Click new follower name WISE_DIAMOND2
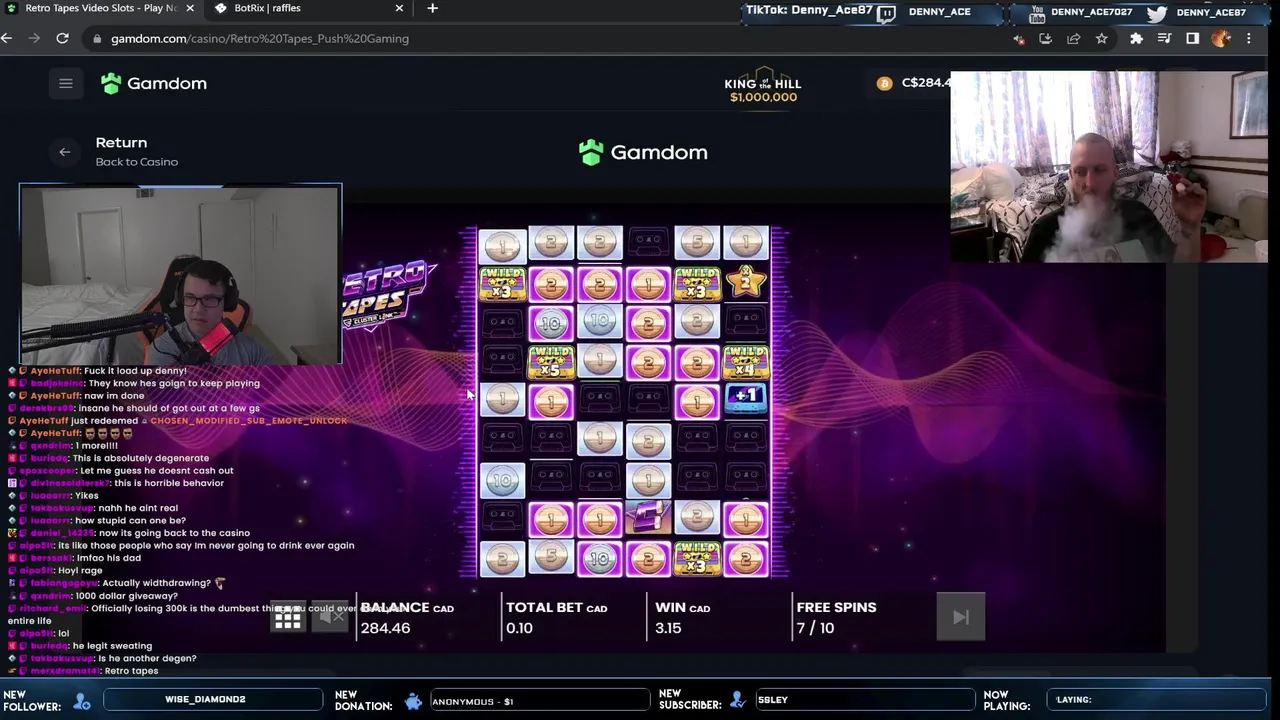Image resolution: width=1280 pixels, height=720 pixels. (205, 699)
